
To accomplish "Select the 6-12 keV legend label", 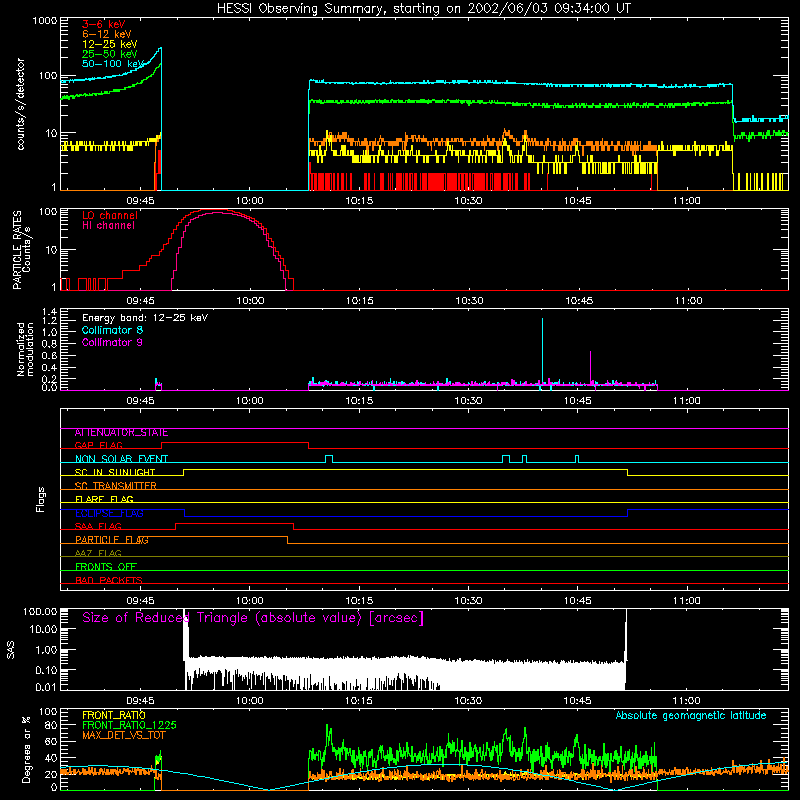I will coord(107,34).
